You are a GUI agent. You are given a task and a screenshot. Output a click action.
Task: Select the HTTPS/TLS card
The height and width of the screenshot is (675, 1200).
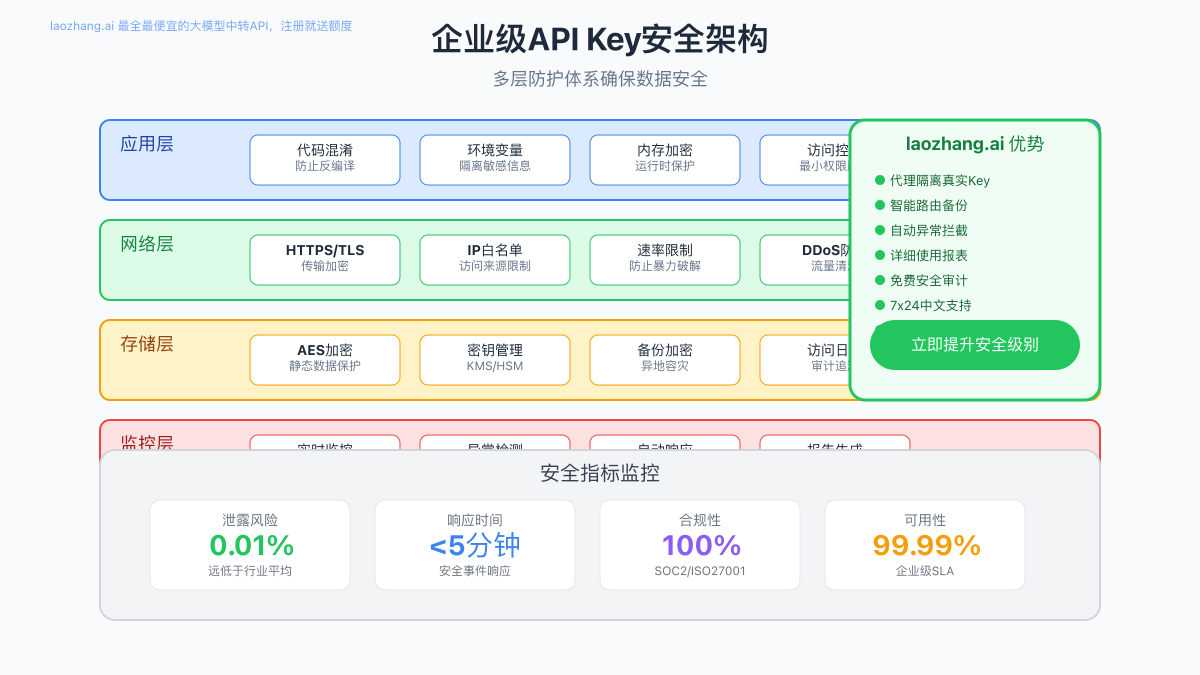click(325, 260)
